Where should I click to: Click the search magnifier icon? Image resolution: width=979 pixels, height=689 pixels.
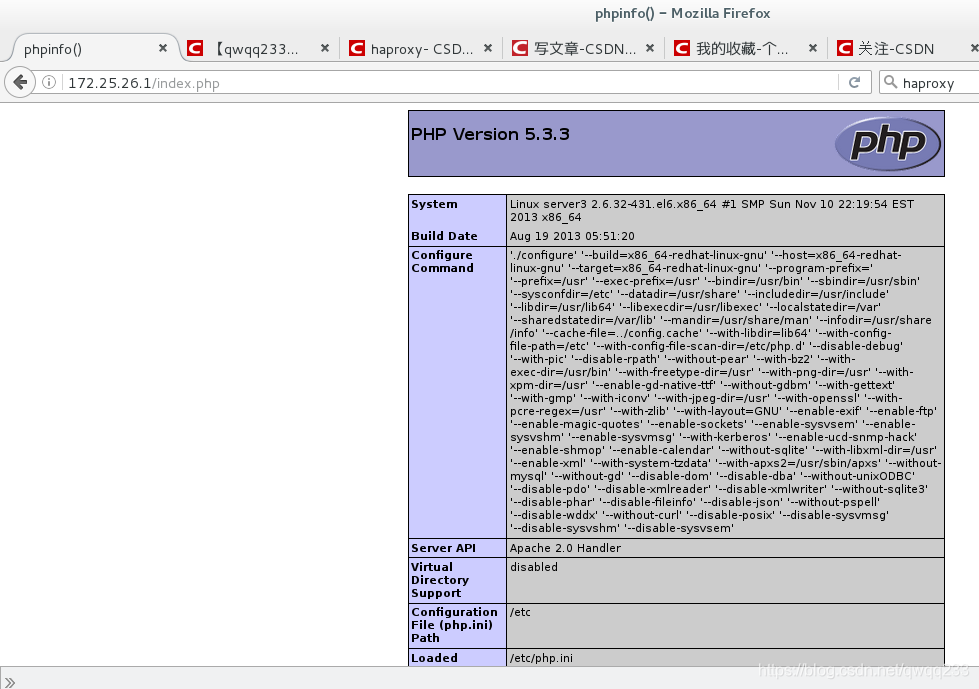(891, 82)
